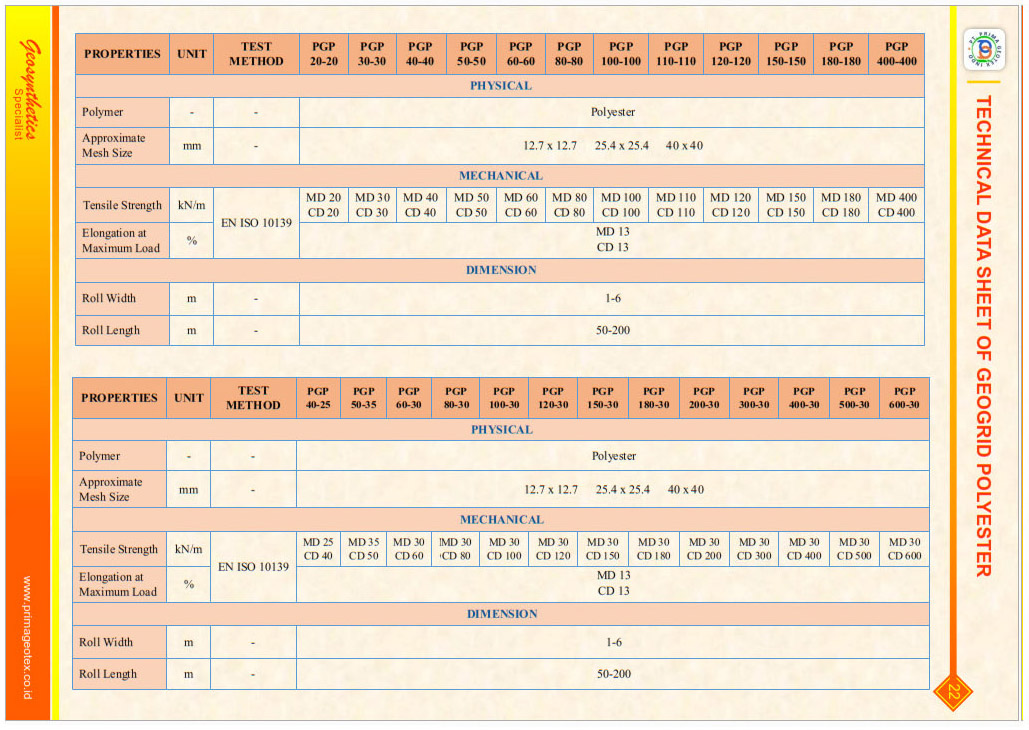
Task: Select the Polyester cell in second table
Action: tap(613, 456)
